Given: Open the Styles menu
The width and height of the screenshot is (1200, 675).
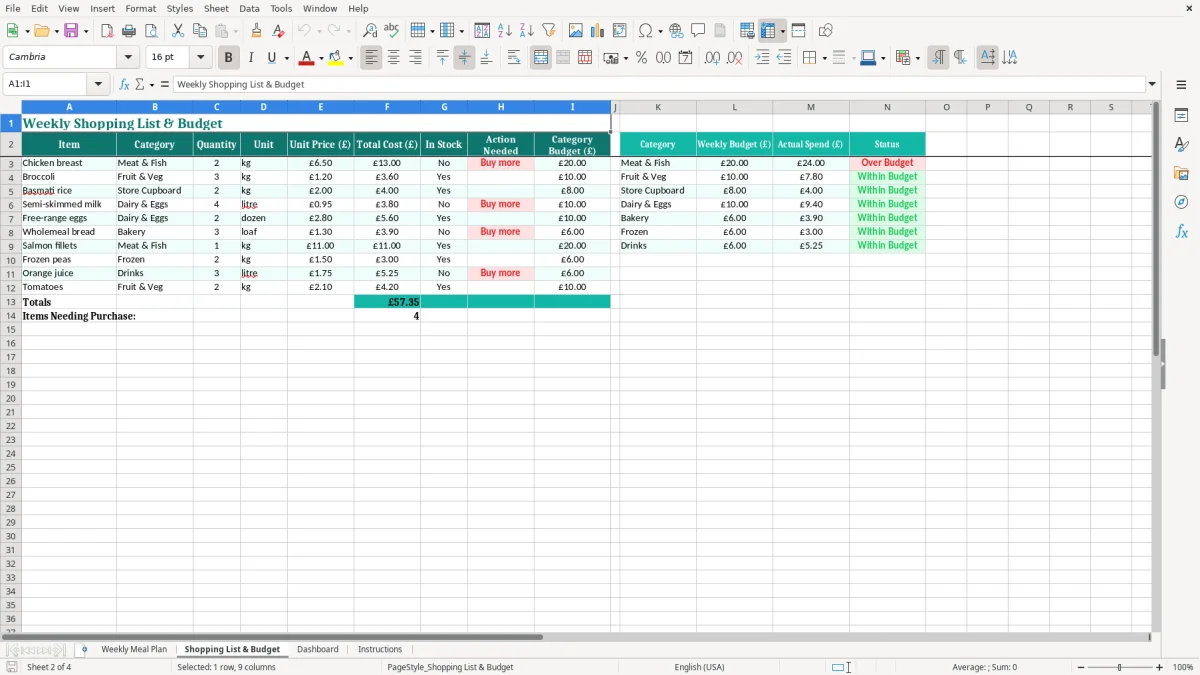Looking at the screenshot, I should pos(180,8).
